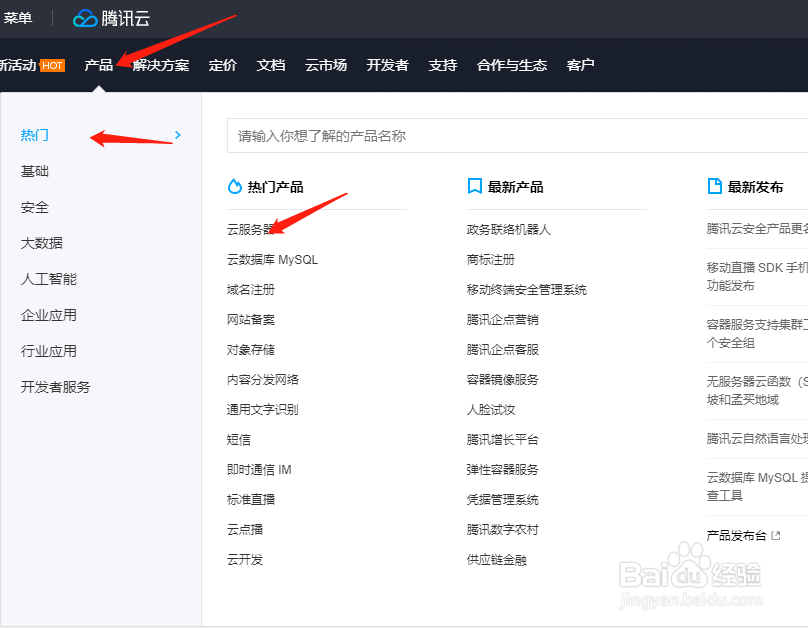Open the 标准直播 product link

pyautogui.click(x=251, y=499)
